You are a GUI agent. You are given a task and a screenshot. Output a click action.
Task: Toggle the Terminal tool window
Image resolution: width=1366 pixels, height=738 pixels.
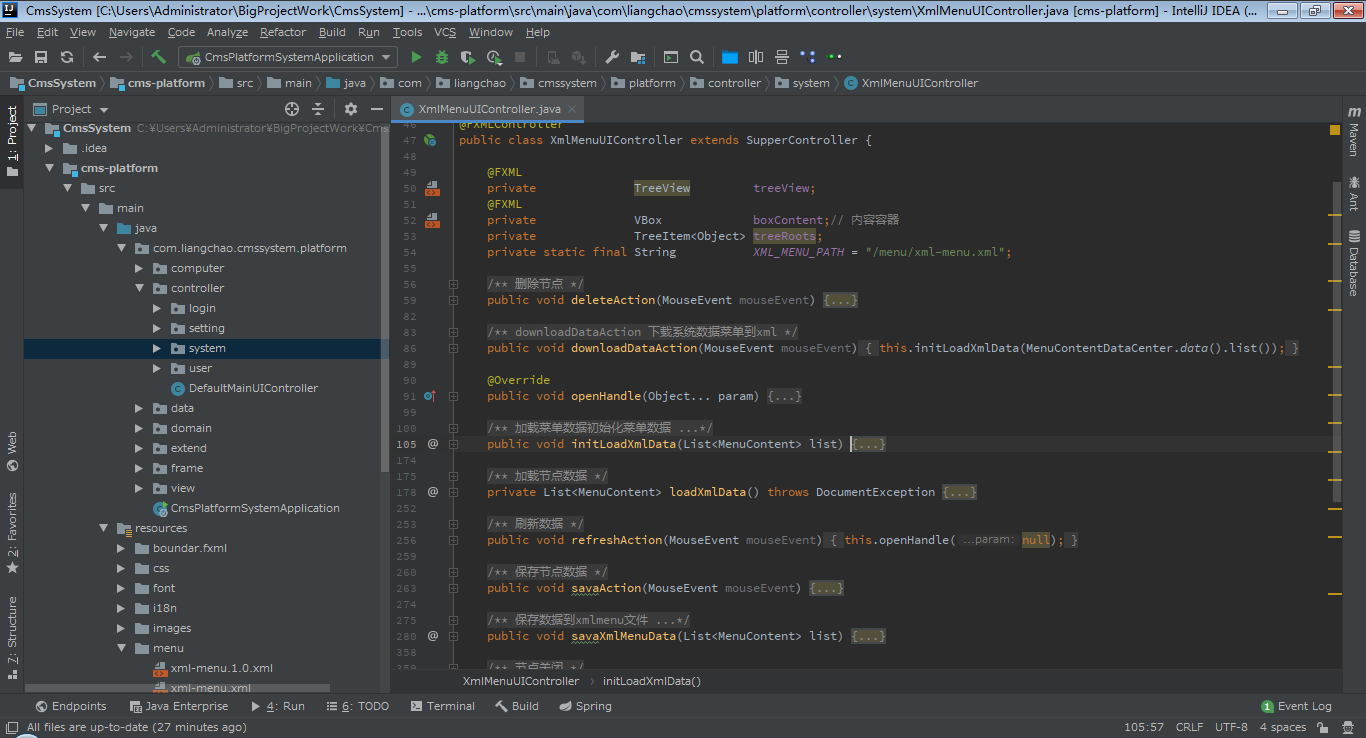(442, 706)
